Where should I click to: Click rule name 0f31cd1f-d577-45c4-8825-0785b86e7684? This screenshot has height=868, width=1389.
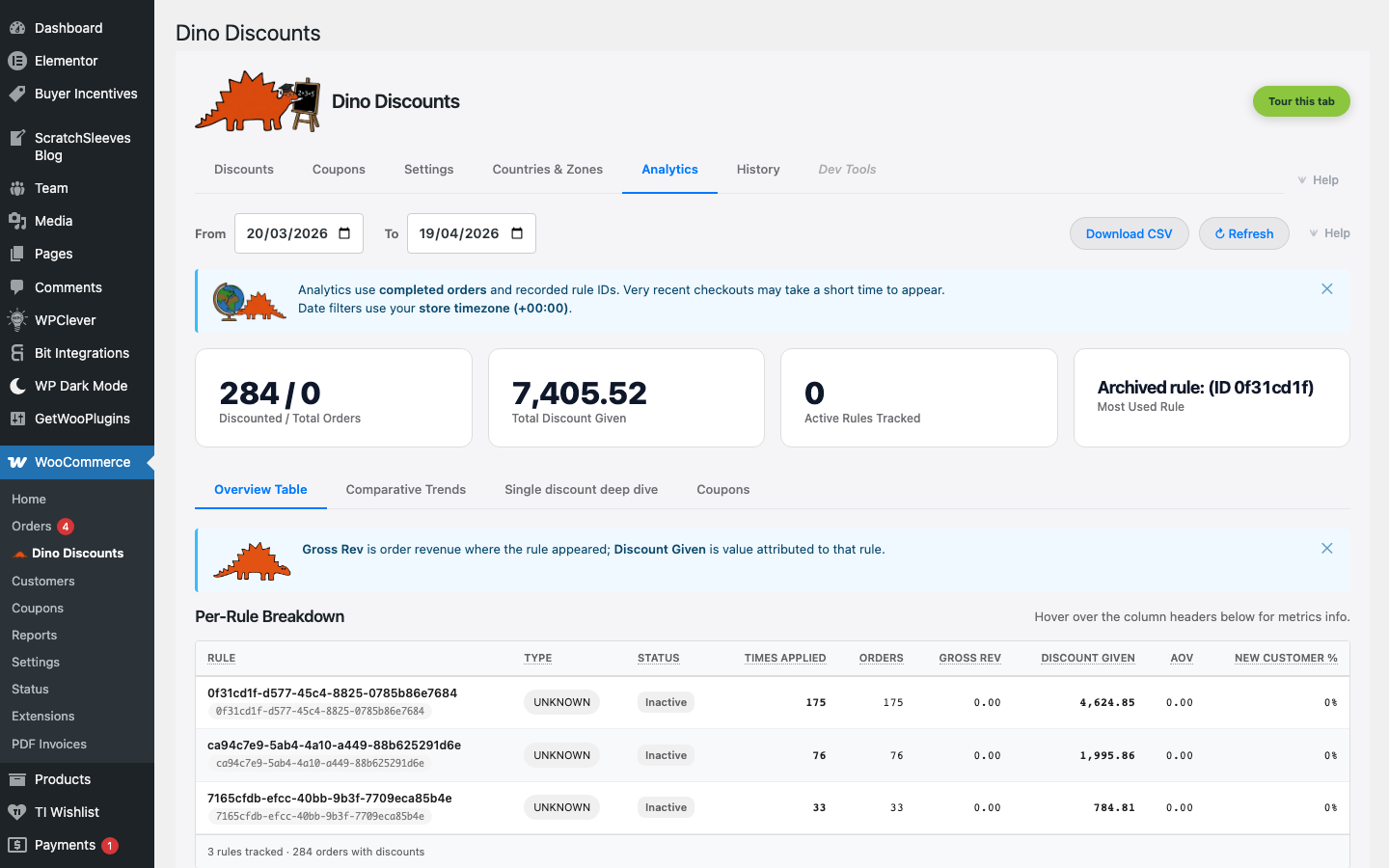(333, 692)
